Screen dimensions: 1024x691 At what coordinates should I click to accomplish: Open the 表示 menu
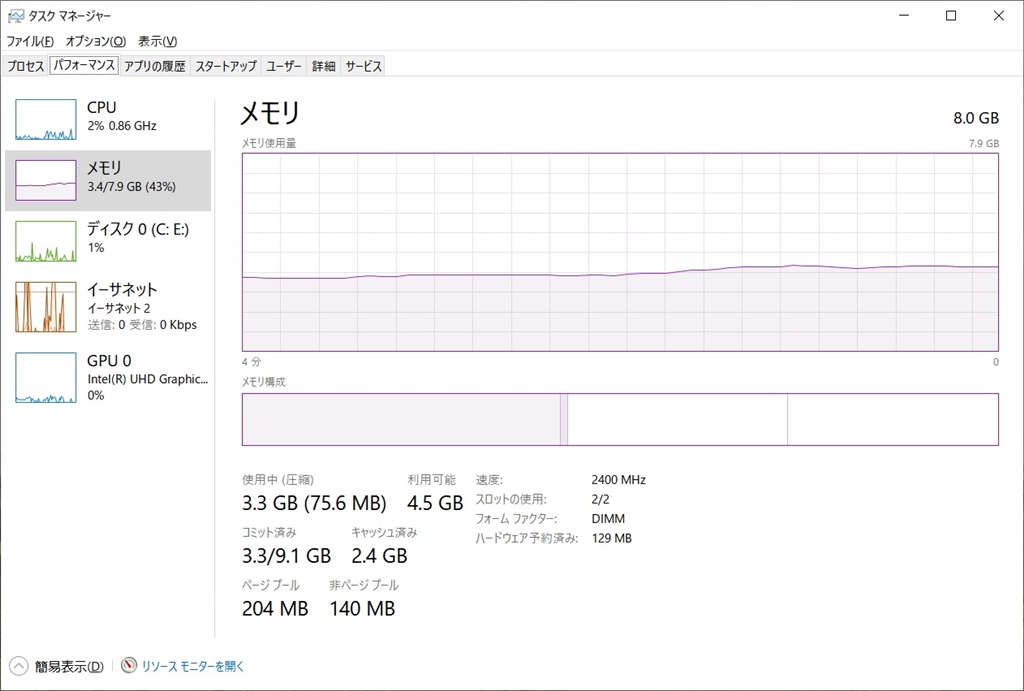157,41
